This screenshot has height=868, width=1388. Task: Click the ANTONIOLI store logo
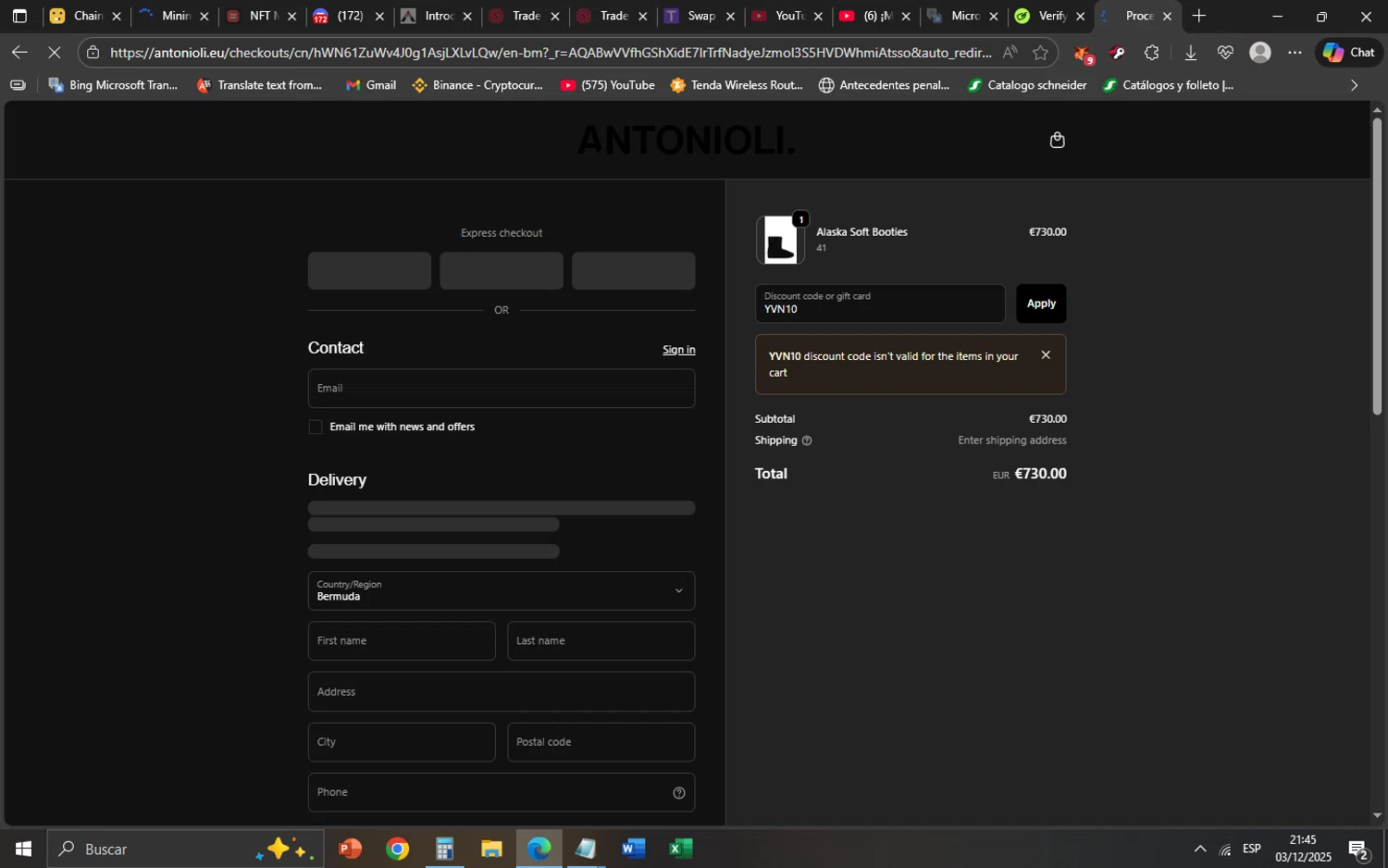coord(686,141)
